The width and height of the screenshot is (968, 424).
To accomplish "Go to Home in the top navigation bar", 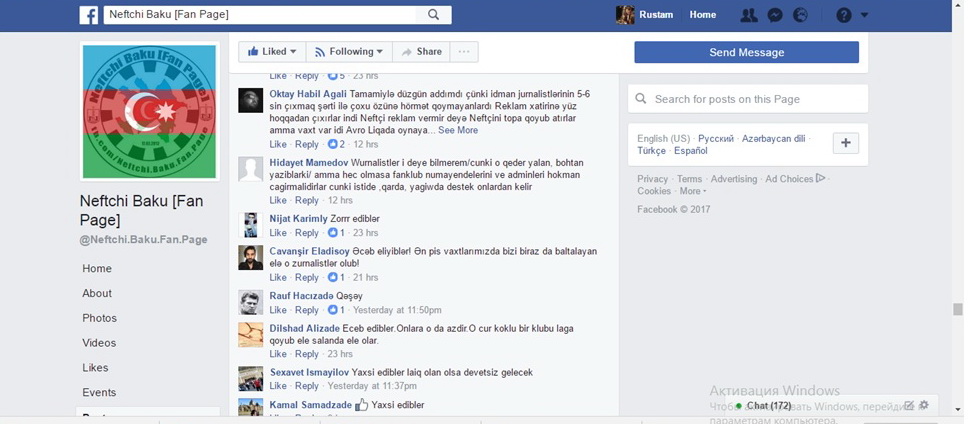I will click(703, 15).
